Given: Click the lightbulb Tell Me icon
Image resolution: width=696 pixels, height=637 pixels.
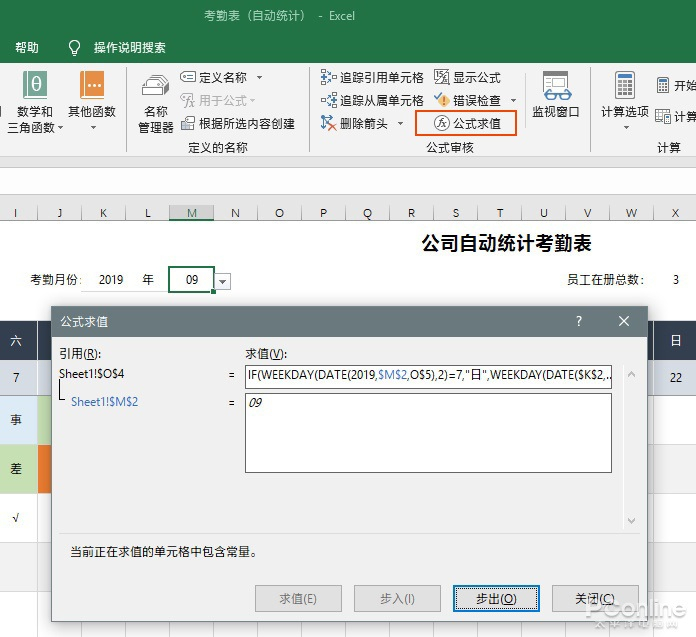Looking at the screenshot, I should point(74,47).
